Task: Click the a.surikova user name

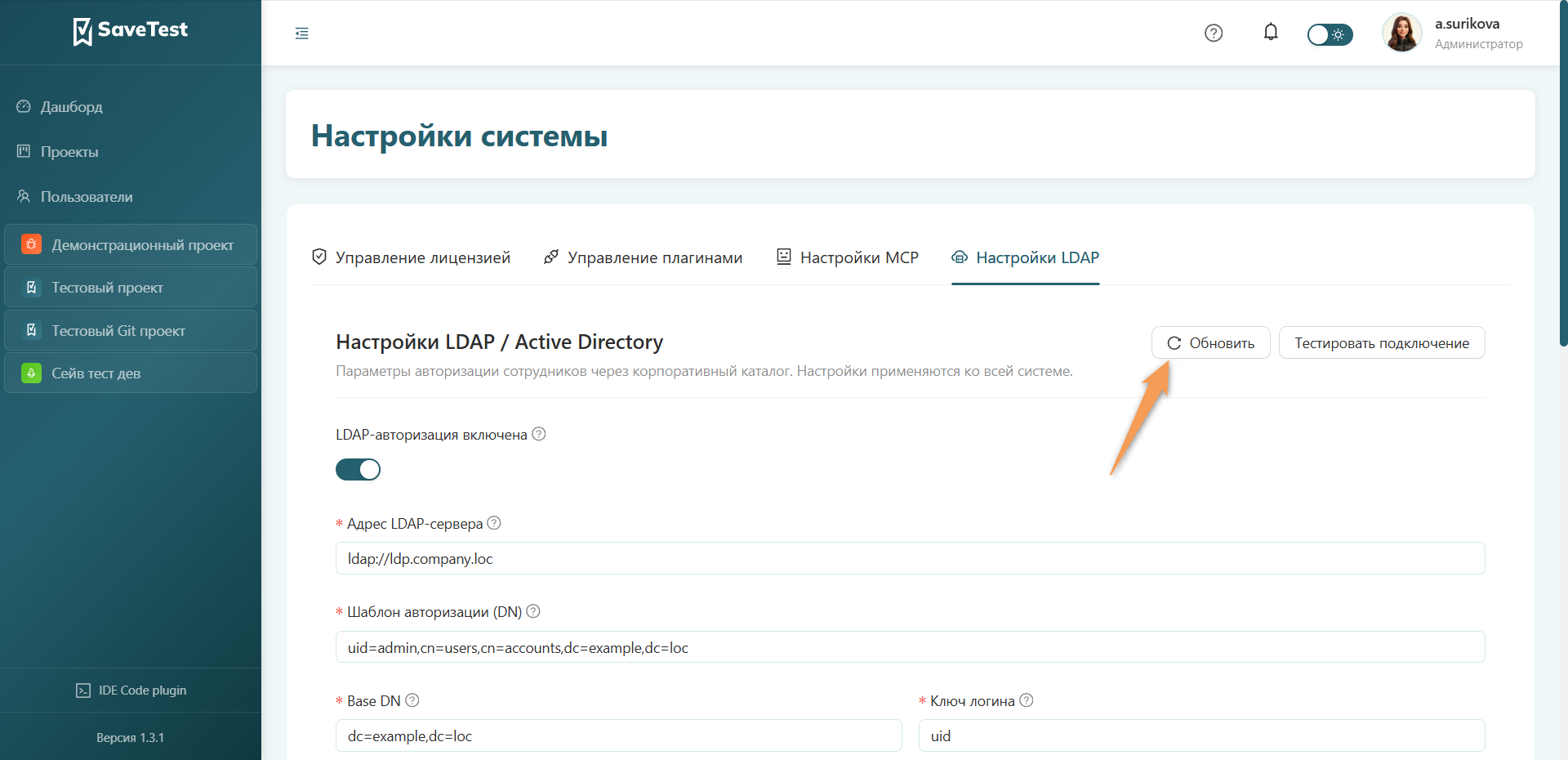Action: pyautogui.click(x=1467, y=24)
